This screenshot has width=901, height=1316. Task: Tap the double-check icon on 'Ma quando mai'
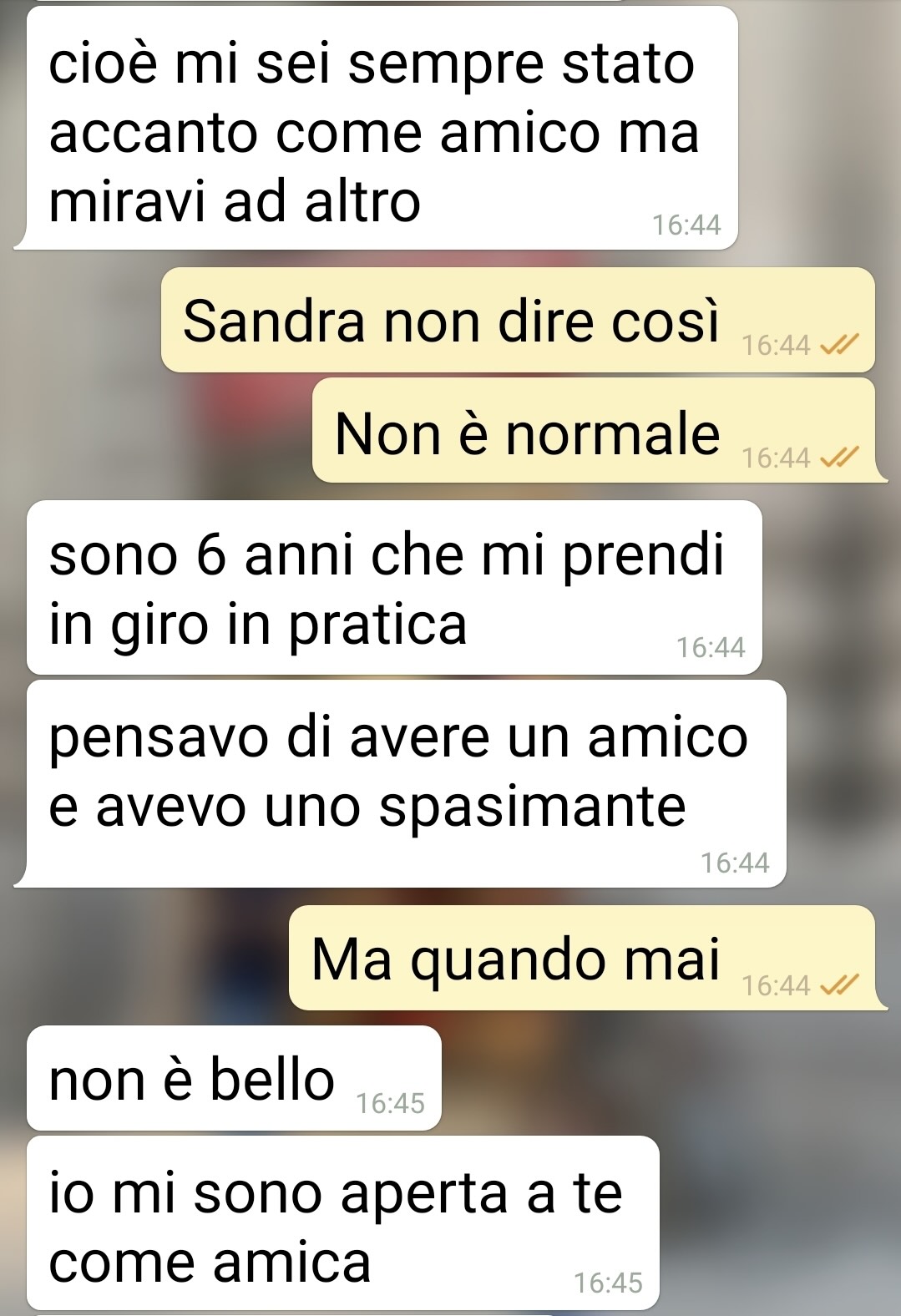pyautogui.click(x=839, y=986)
